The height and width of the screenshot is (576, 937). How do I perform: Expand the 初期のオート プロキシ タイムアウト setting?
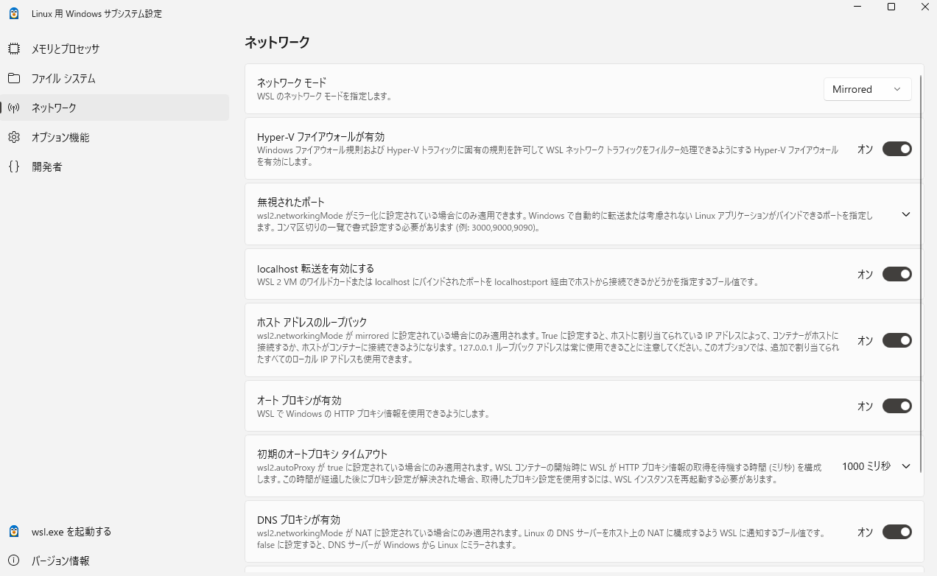tap(906, 467)
